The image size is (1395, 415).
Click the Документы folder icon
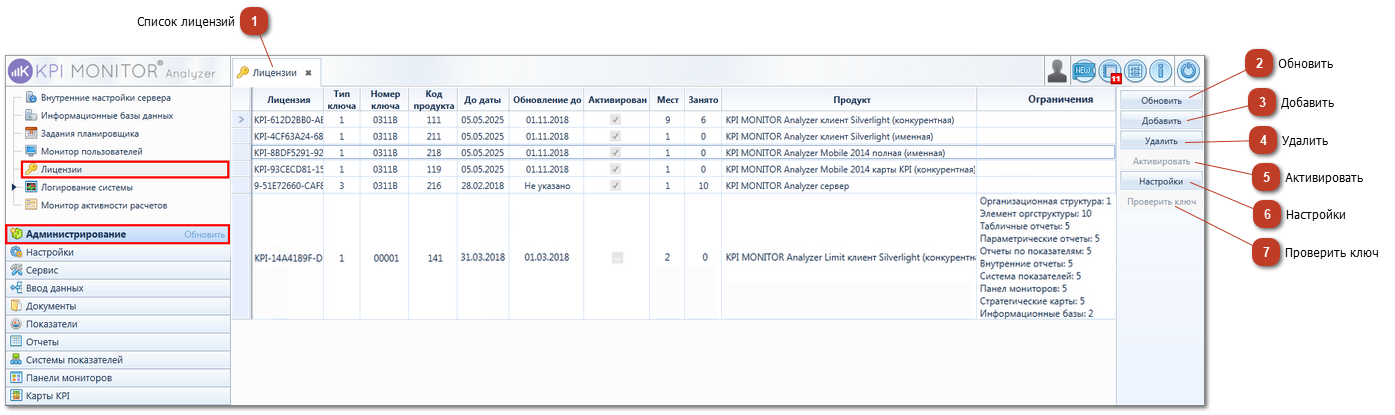[16, 306]
